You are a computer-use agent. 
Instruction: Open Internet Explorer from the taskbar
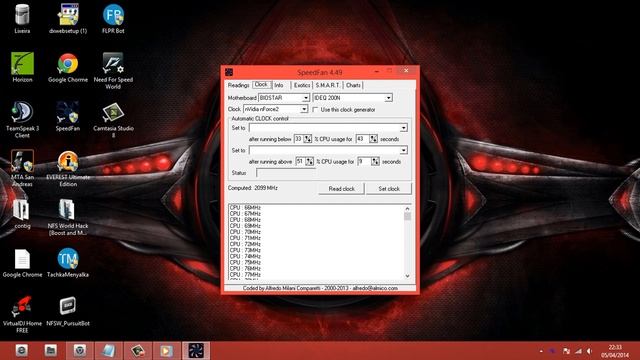(x=22, y=351)
